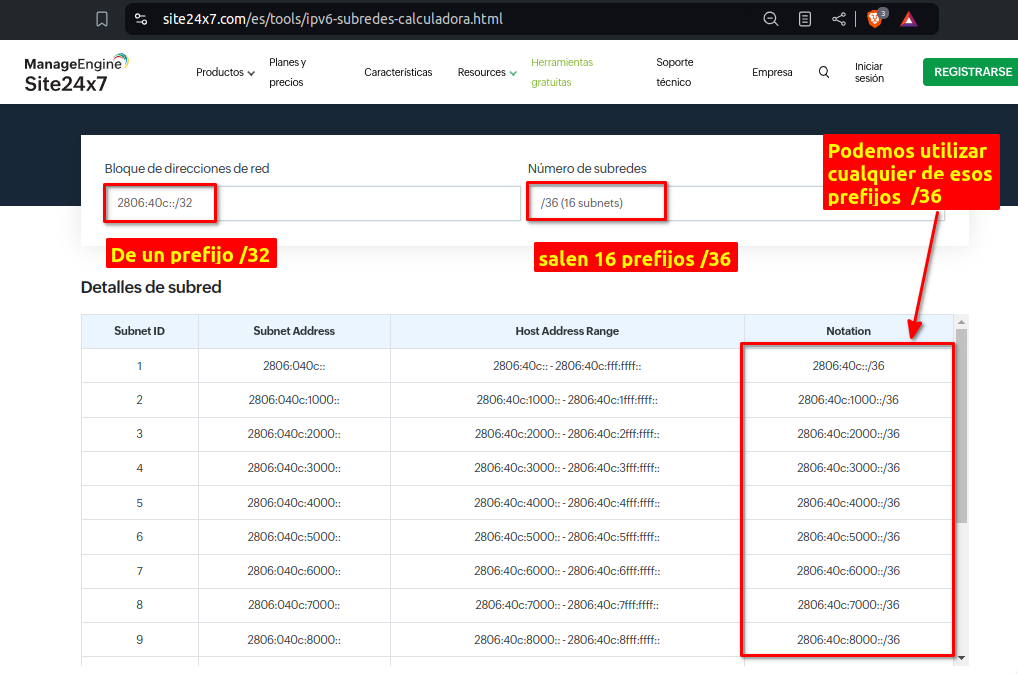The height and width of the screenshot is (674, 1018).
Task: Open the Características menu item
Action: (x=398, y=72)
